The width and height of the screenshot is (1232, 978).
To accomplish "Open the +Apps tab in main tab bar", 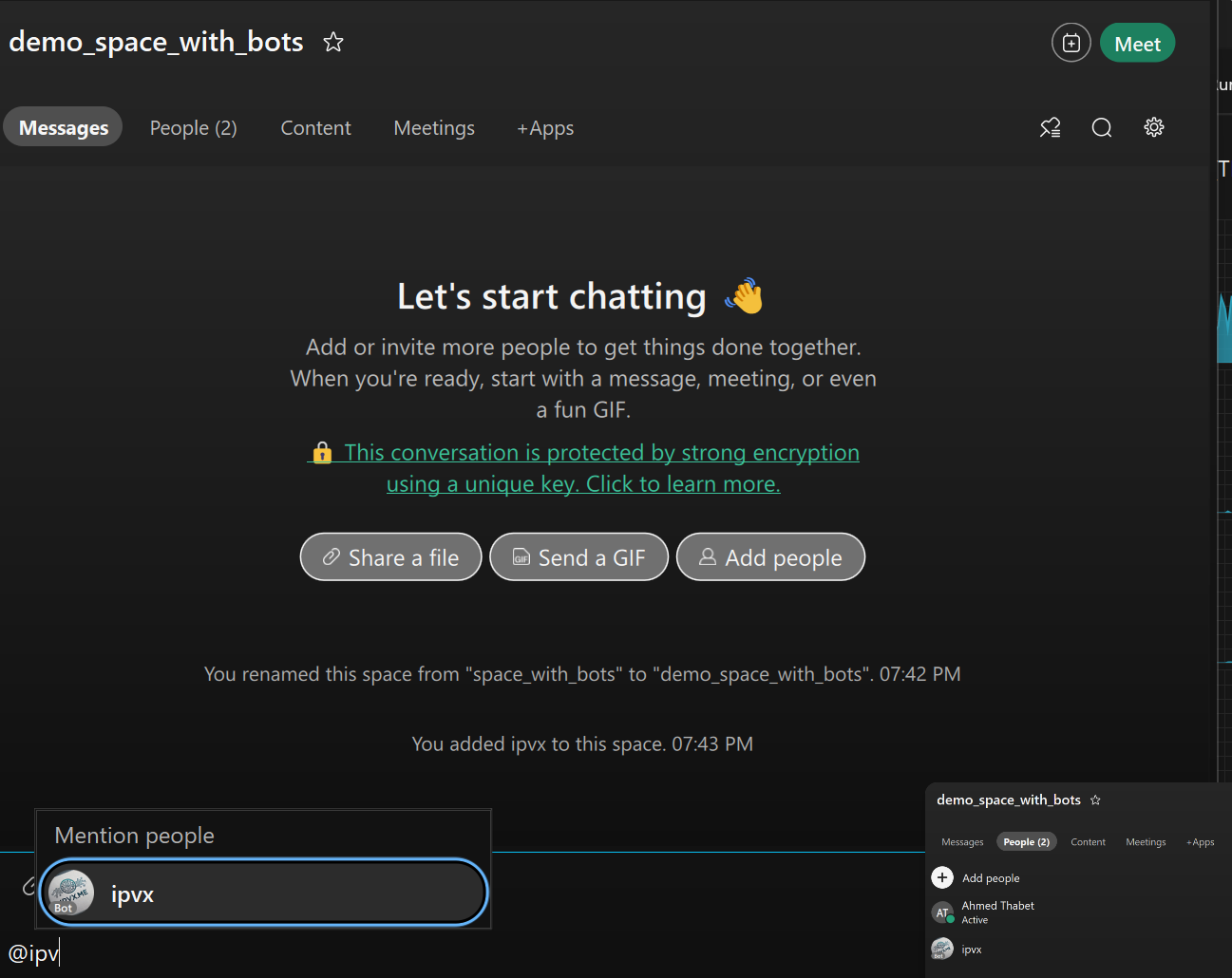I will pyautogui.click(x=545, y=127).
